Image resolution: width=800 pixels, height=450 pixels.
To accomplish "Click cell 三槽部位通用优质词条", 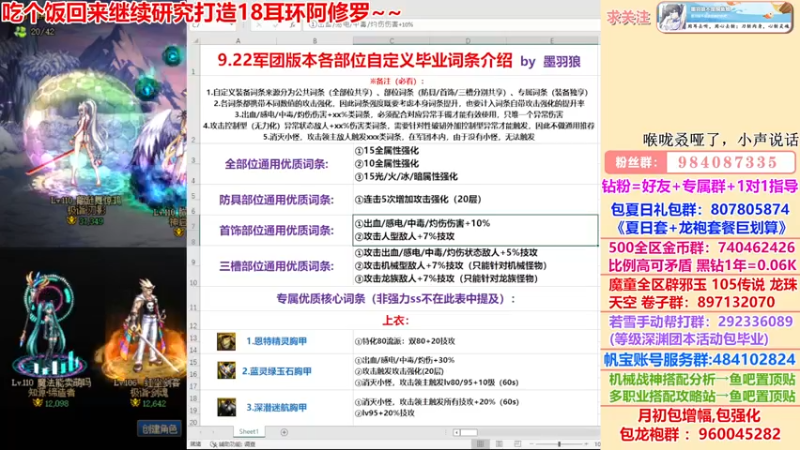I will click(277, 266).
